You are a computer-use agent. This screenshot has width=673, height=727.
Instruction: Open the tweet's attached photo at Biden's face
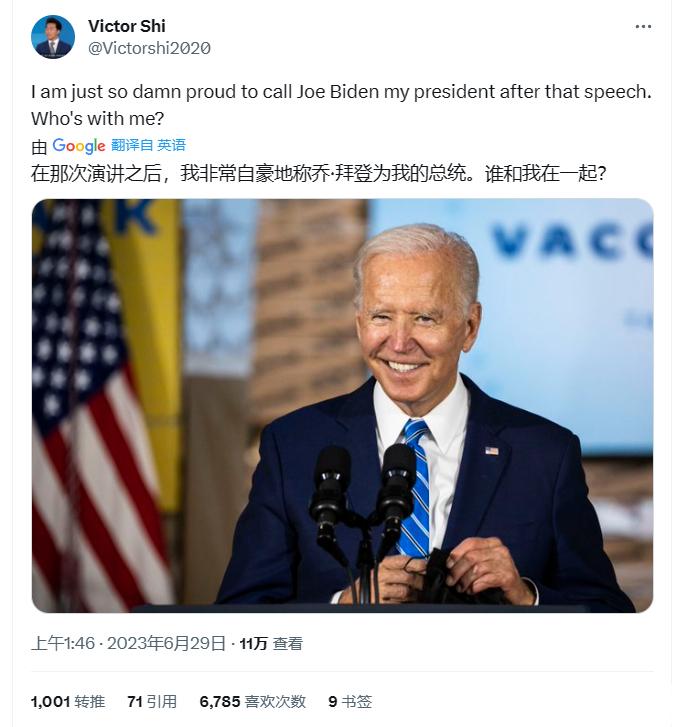pos(416,315)
